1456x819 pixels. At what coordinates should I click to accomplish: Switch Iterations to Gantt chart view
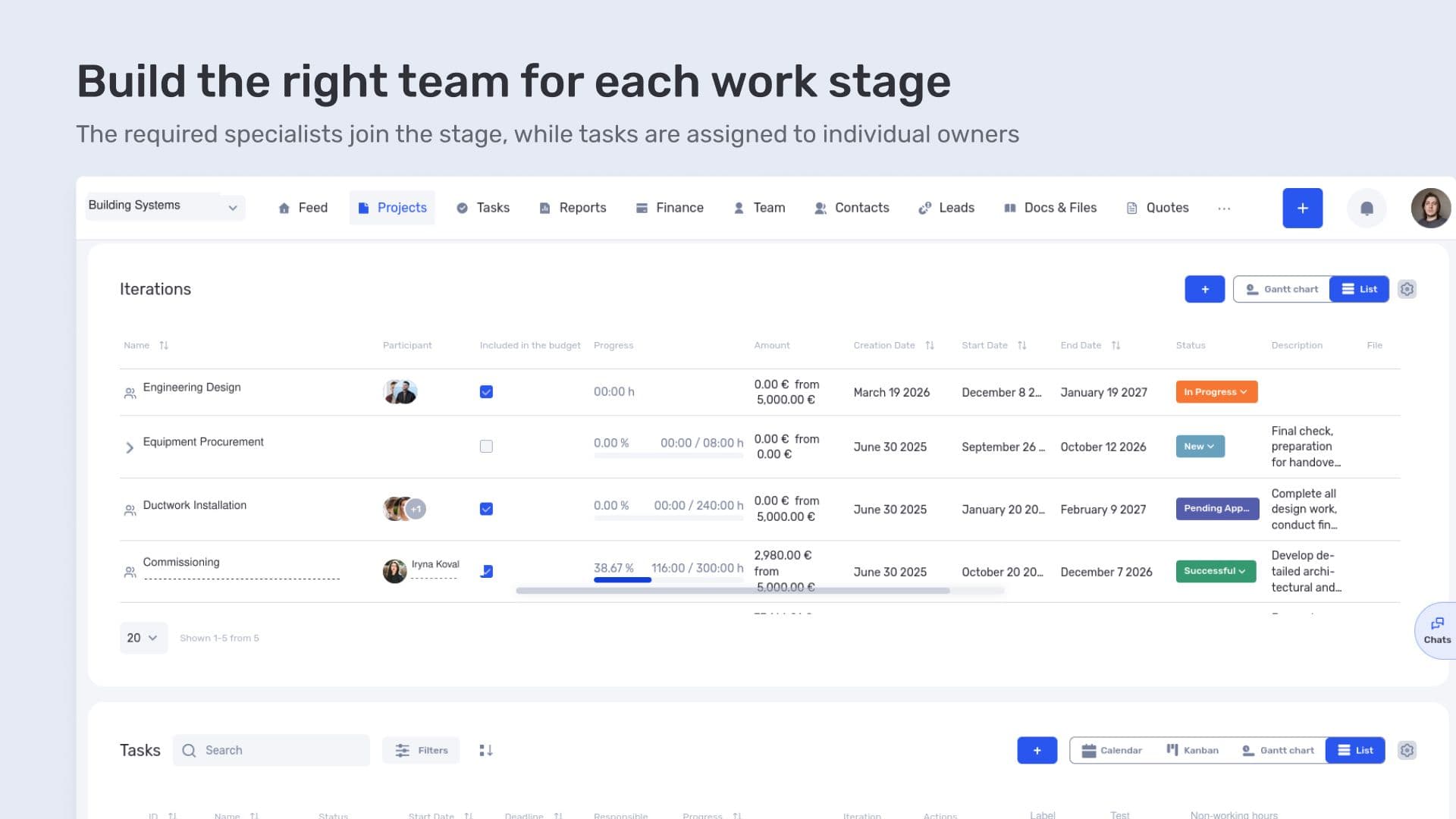pos(1282,289)
